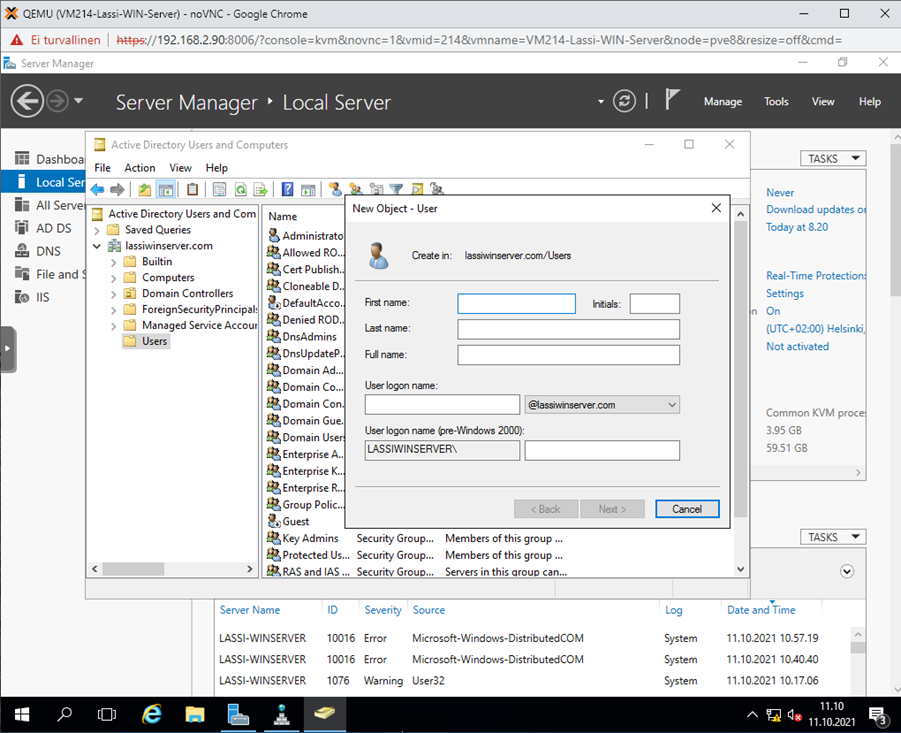Click the Forward arrow in ADUC toolbar

(x=117, y=190)
